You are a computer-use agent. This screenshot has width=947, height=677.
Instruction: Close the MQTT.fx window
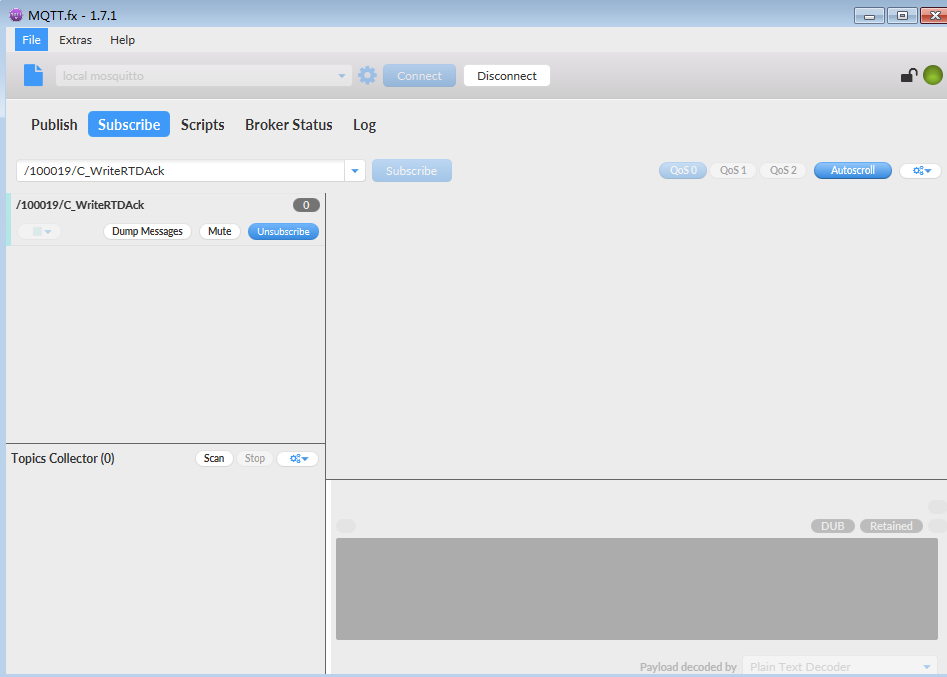[934, 16]
